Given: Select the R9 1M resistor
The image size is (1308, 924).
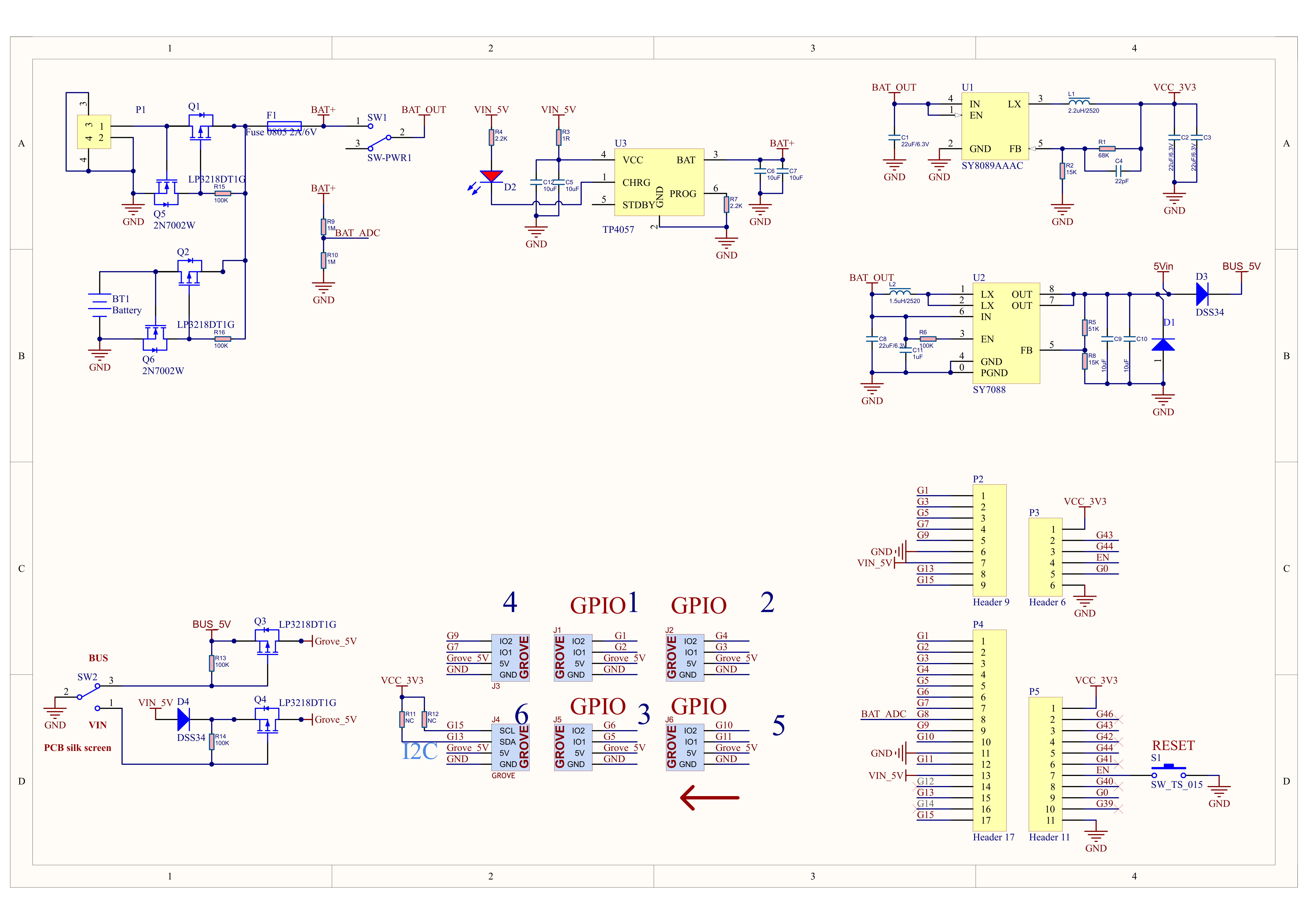Looking at the screenshot, I should (324, 227).
